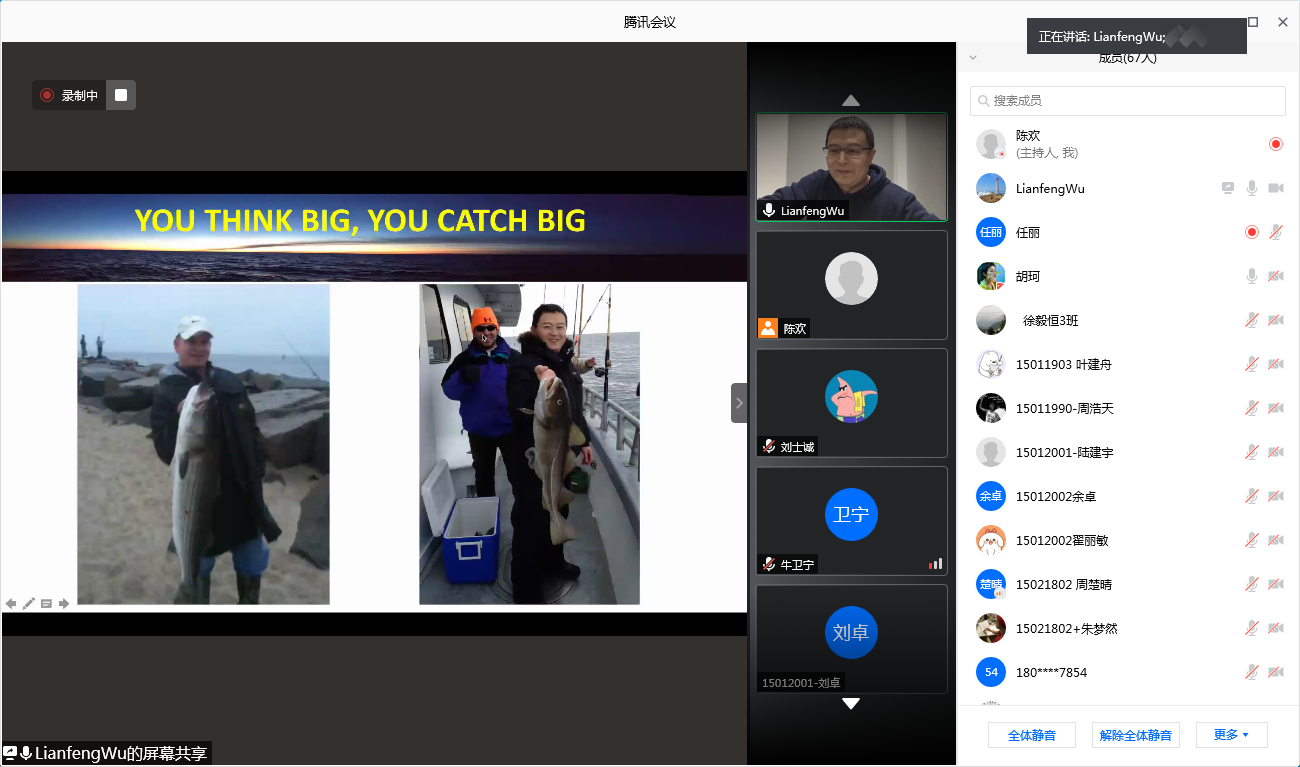Toggle microphone for 胡珂
This screenshot has height=767, width=1300.
point(1251,276)
